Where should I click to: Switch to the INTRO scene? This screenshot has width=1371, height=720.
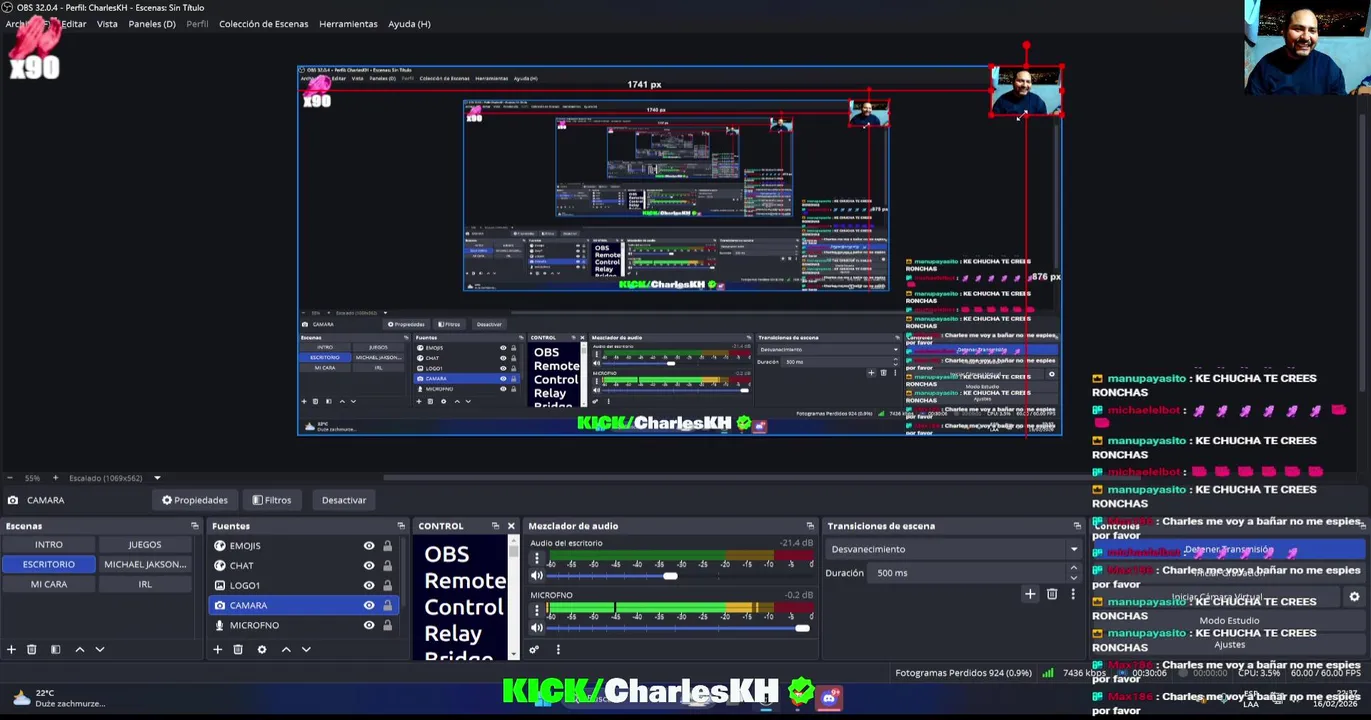49,545
